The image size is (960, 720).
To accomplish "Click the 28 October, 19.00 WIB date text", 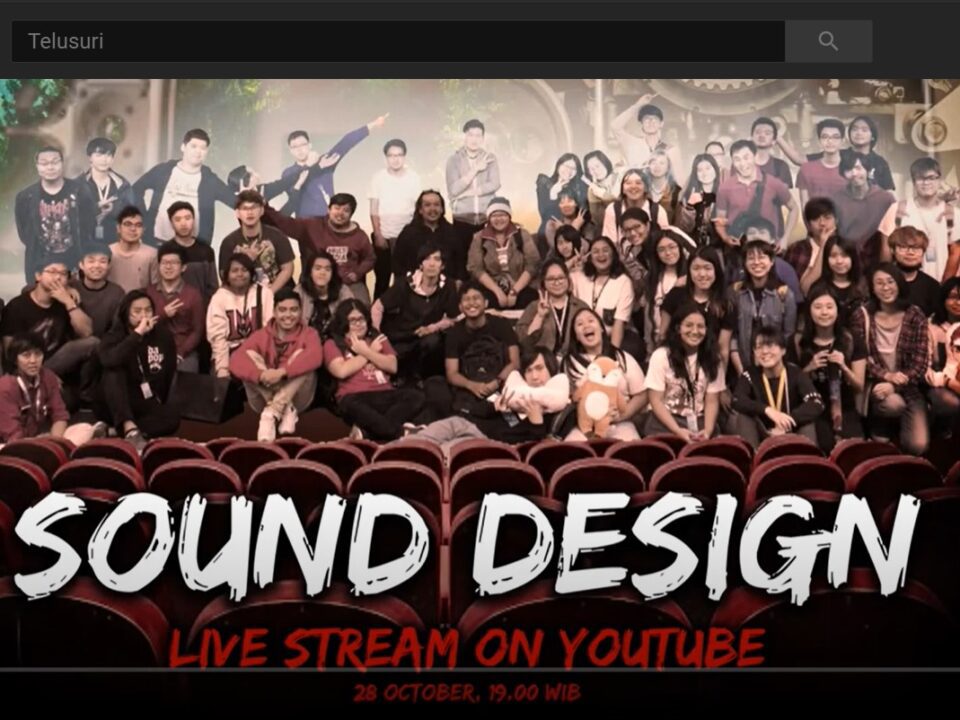I will coord(468,692).
